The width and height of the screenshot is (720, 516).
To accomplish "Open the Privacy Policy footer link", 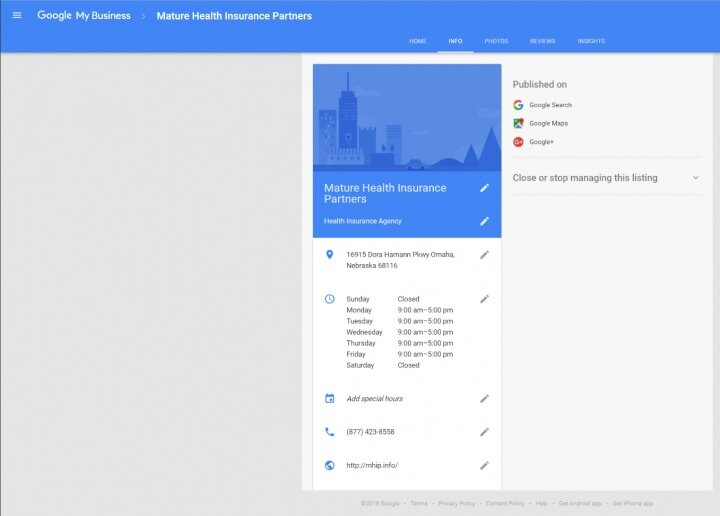I will 456,504.
